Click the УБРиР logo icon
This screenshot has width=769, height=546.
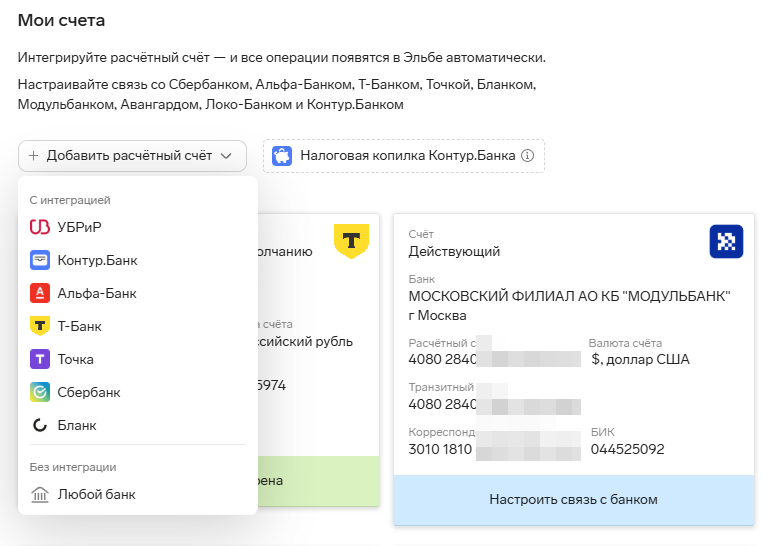[40, 227]
